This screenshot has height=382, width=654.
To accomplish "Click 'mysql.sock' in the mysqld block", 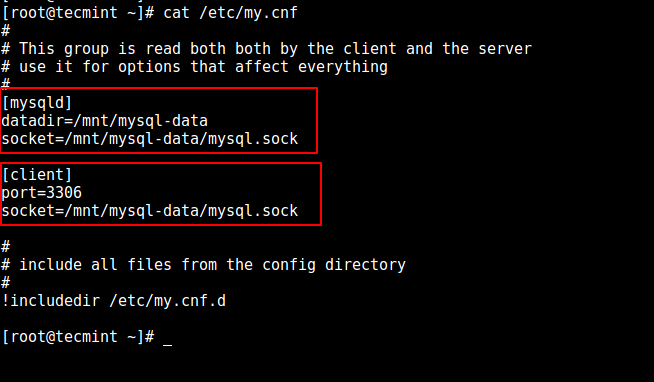I will 253,139.
